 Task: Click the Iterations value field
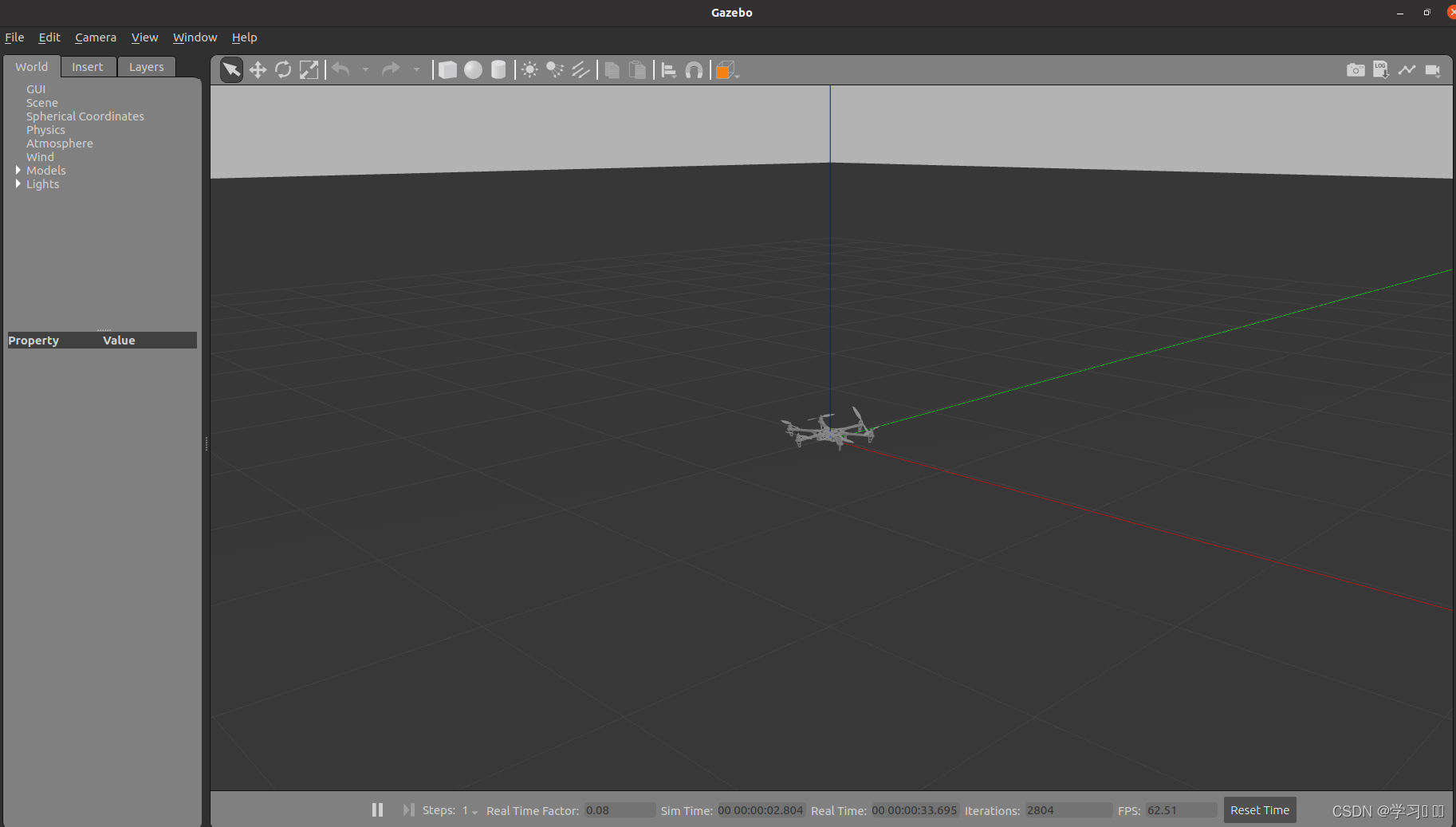click(x=1068, y=810)
